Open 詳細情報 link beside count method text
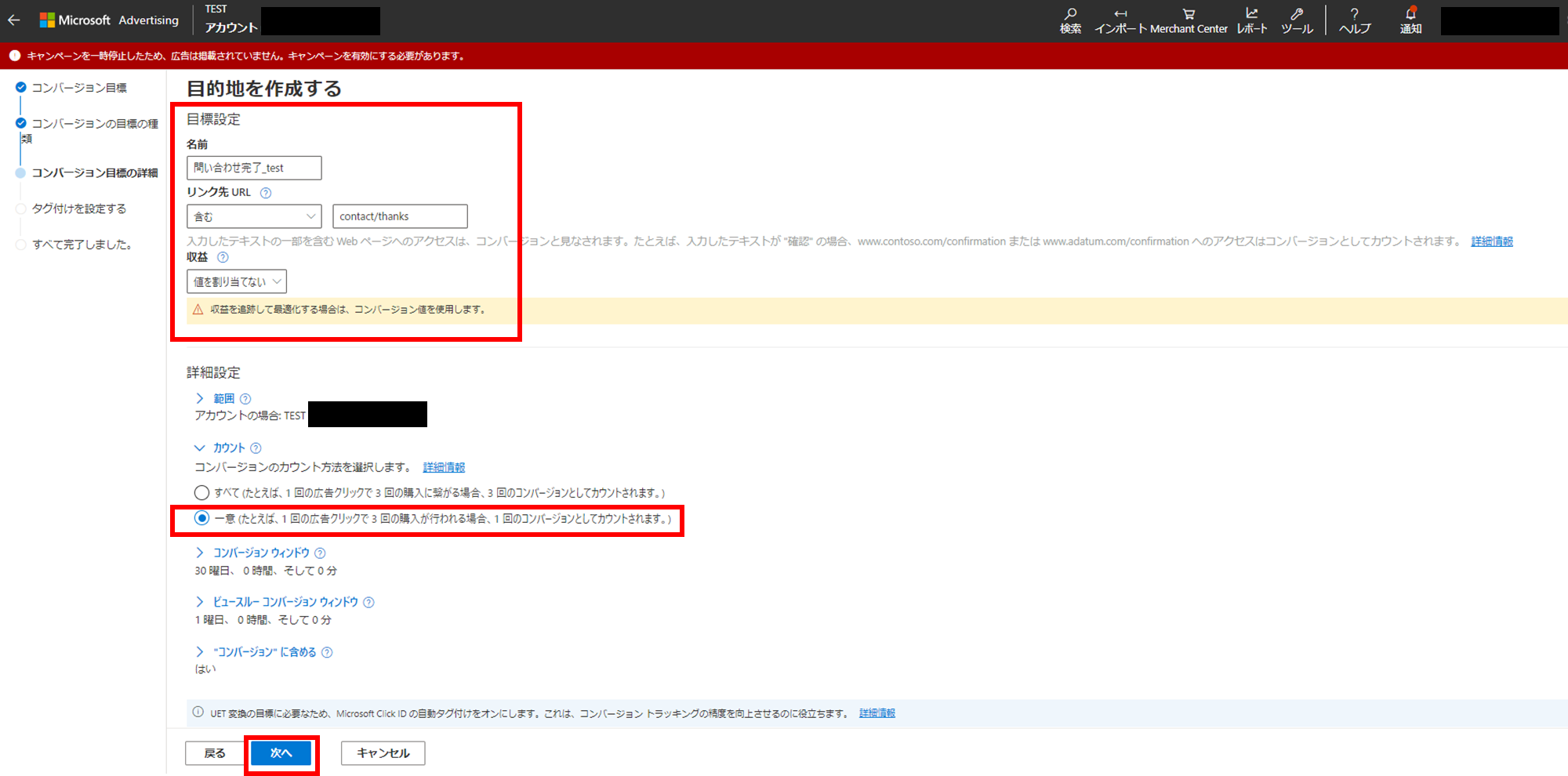The width and height of the screenshot is (1568, 776). [x=444, y=467]
